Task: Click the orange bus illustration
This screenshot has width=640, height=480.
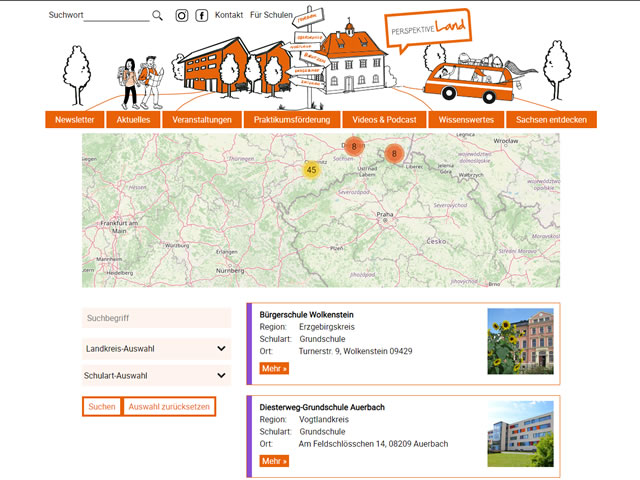Action: [469, 82]
